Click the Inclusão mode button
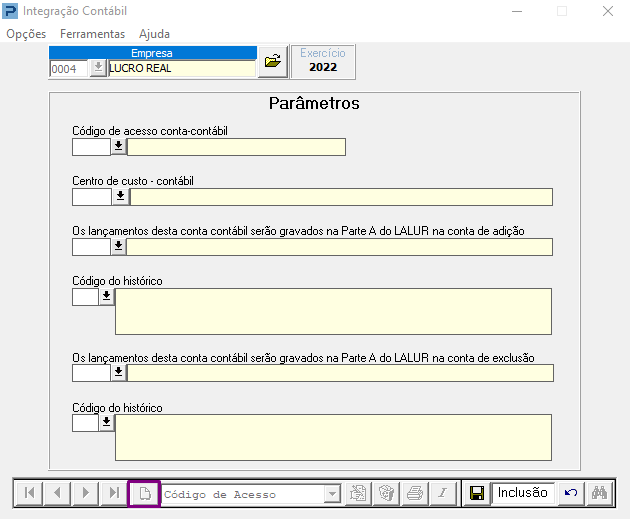 [x=523, y=492]
